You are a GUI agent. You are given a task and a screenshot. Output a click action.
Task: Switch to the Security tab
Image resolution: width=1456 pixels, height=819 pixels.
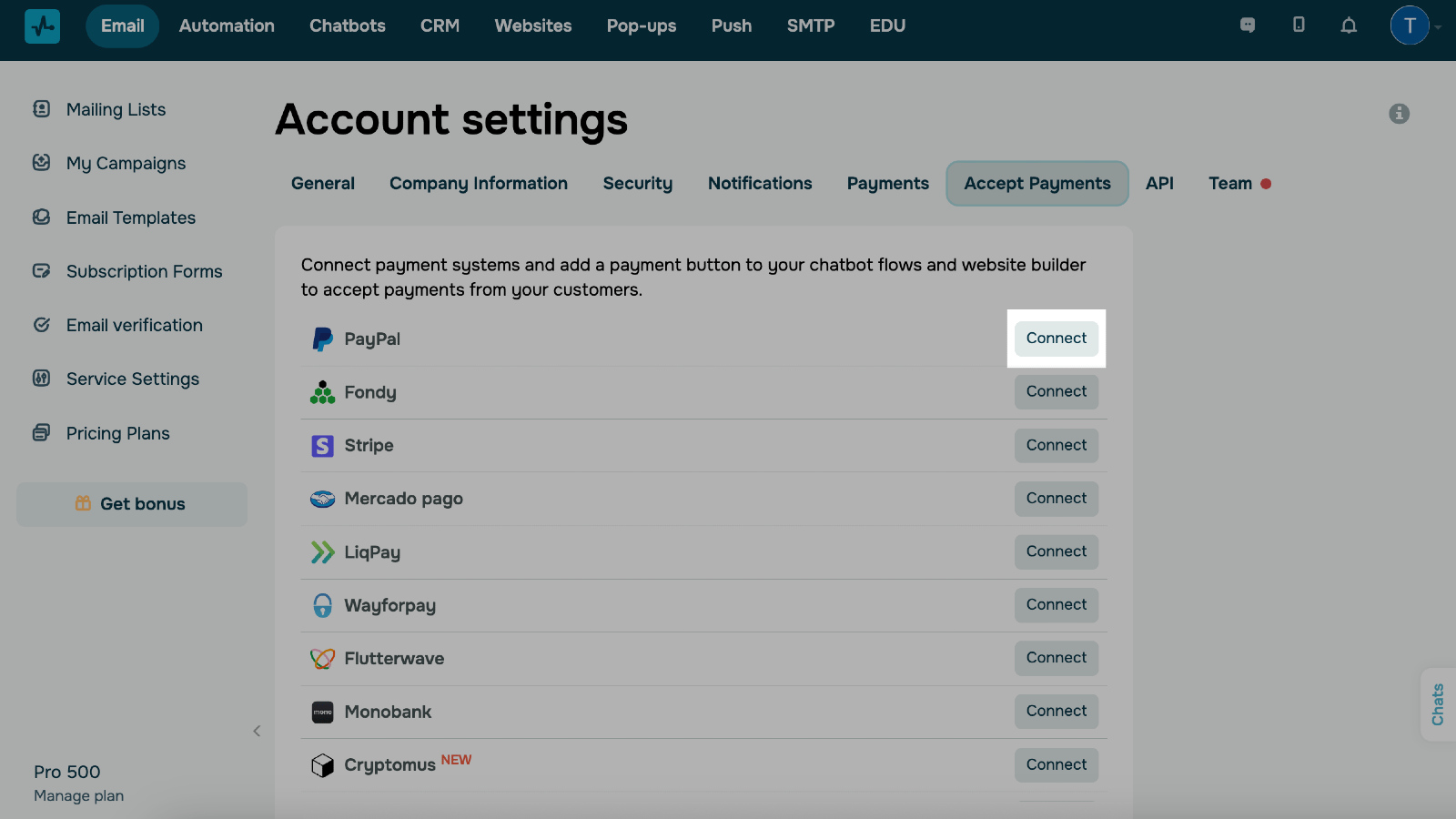[x=637, y=184]
